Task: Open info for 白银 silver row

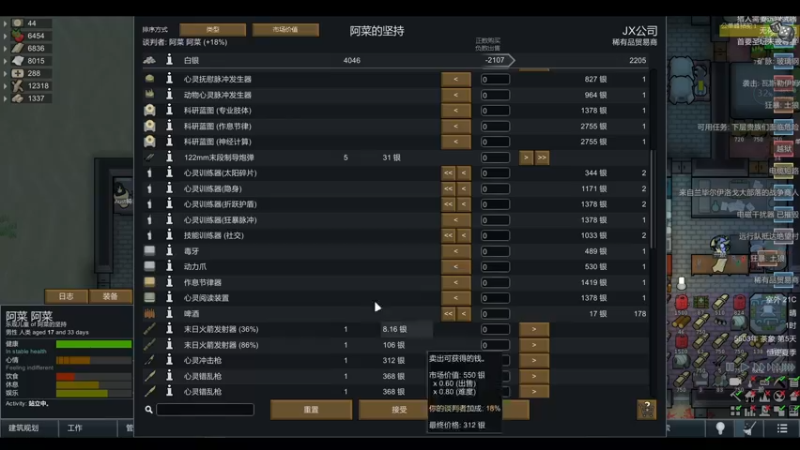Action: tap(169, 60)
